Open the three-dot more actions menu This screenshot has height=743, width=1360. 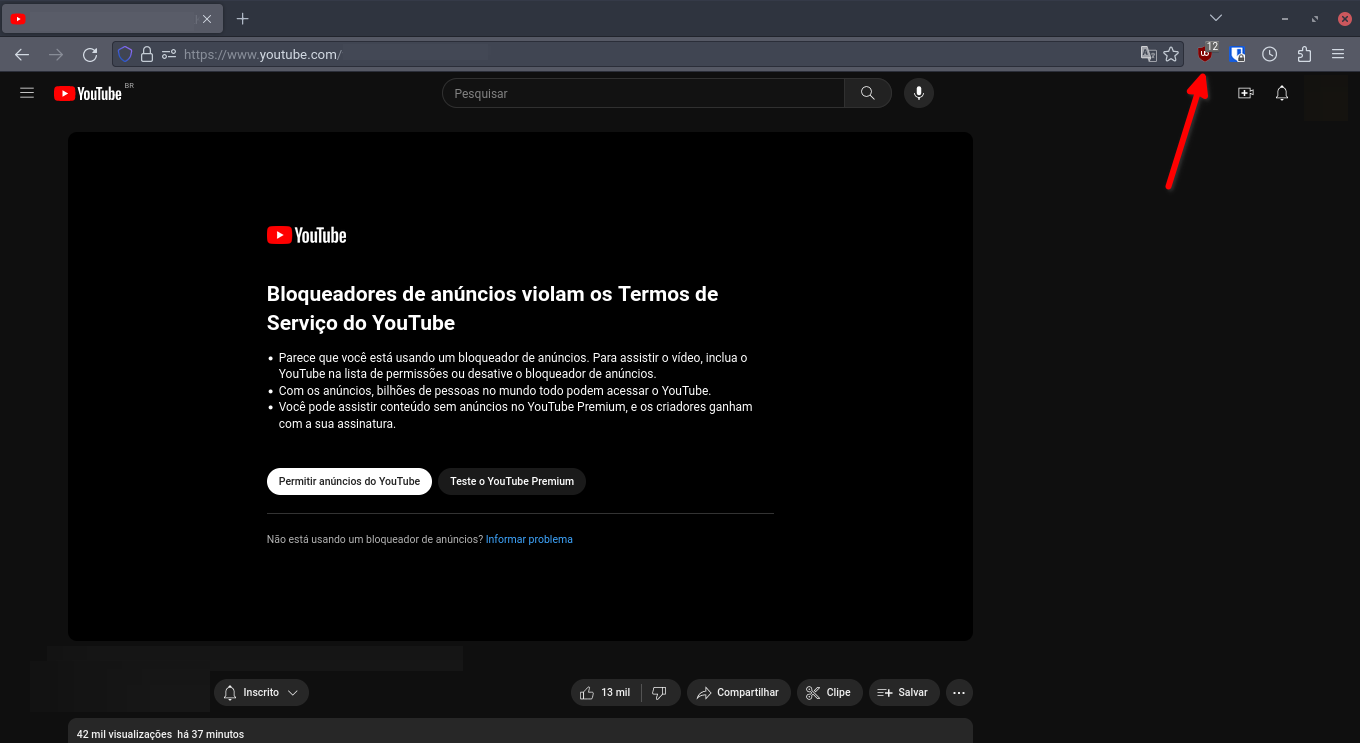point(959,692)
